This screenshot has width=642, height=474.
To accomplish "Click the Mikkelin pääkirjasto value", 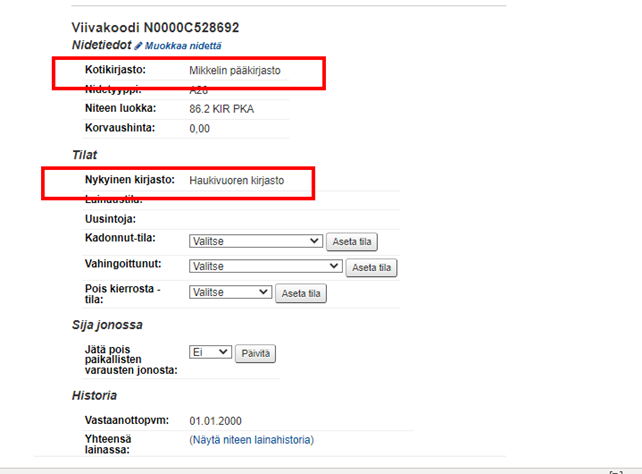I will 235,70.
